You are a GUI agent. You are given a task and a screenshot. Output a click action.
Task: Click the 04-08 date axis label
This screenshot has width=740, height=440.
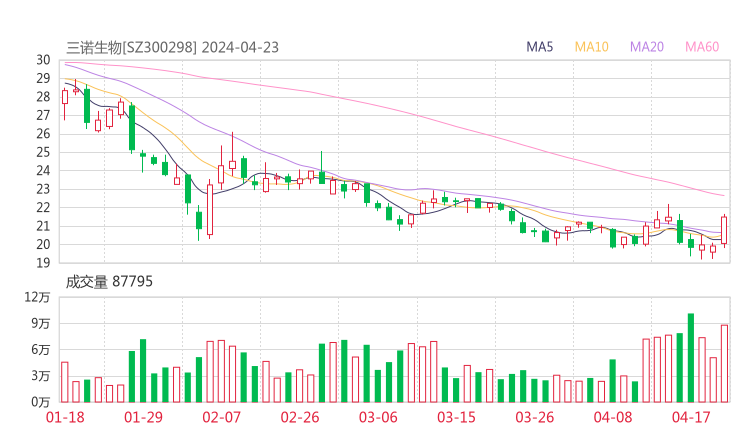tap(613, 417)
